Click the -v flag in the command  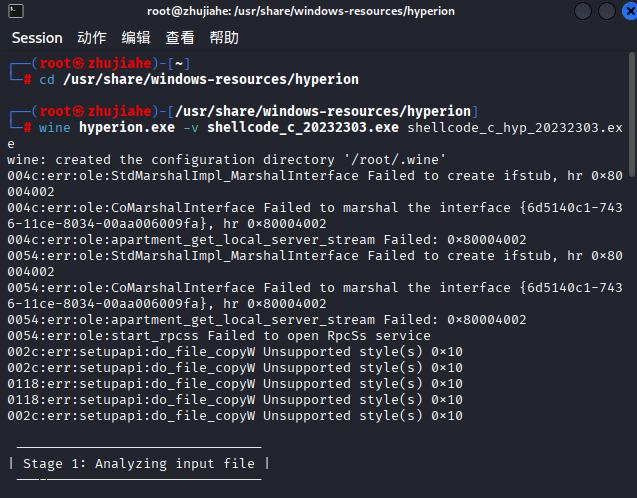pos(191,128)
